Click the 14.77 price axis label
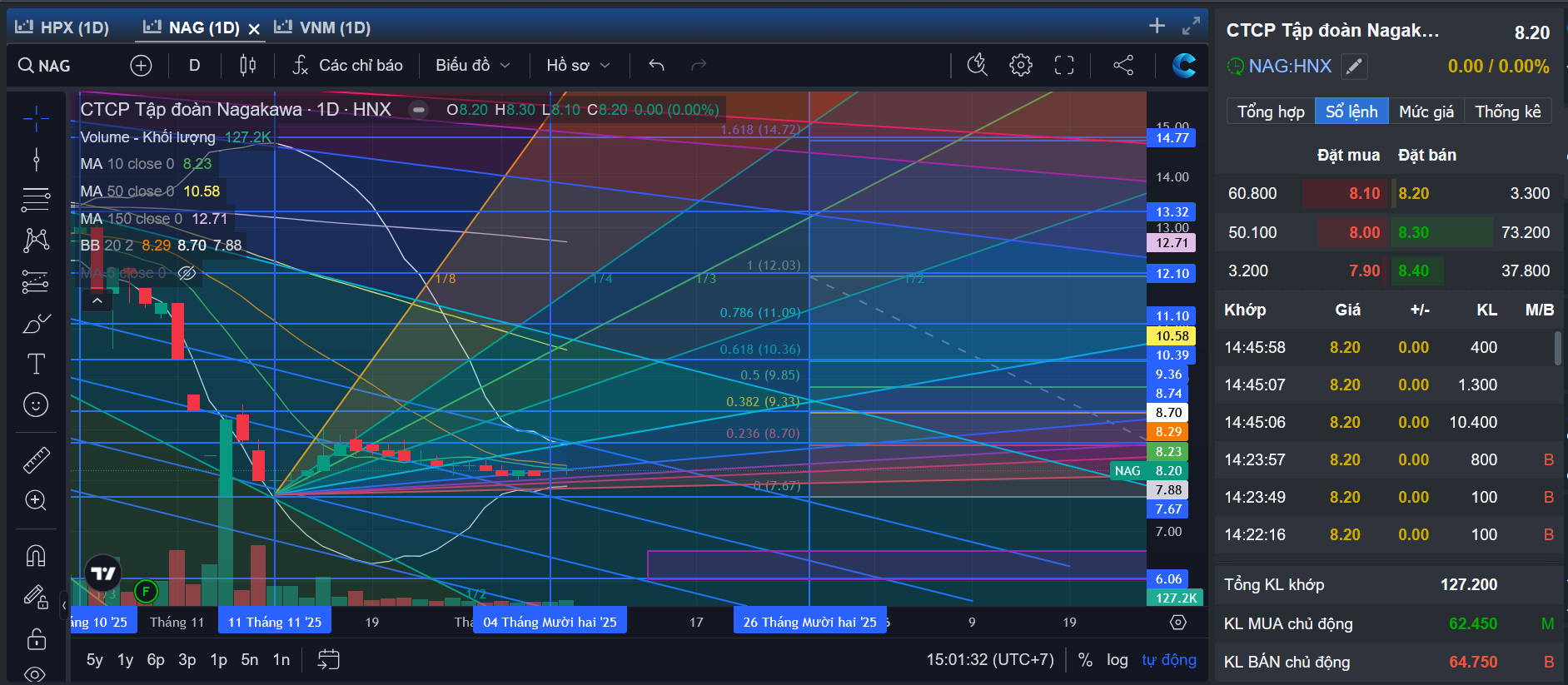Viewport: 1568px width, 685px height. coord(1172,138)
